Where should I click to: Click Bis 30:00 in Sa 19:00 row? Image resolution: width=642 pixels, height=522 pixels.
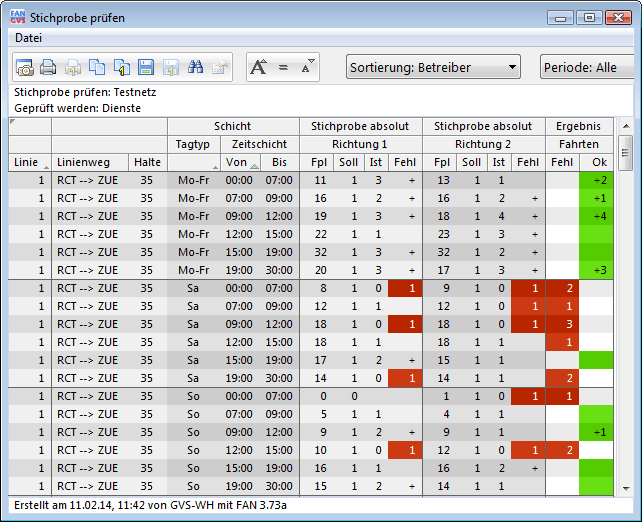279,378
